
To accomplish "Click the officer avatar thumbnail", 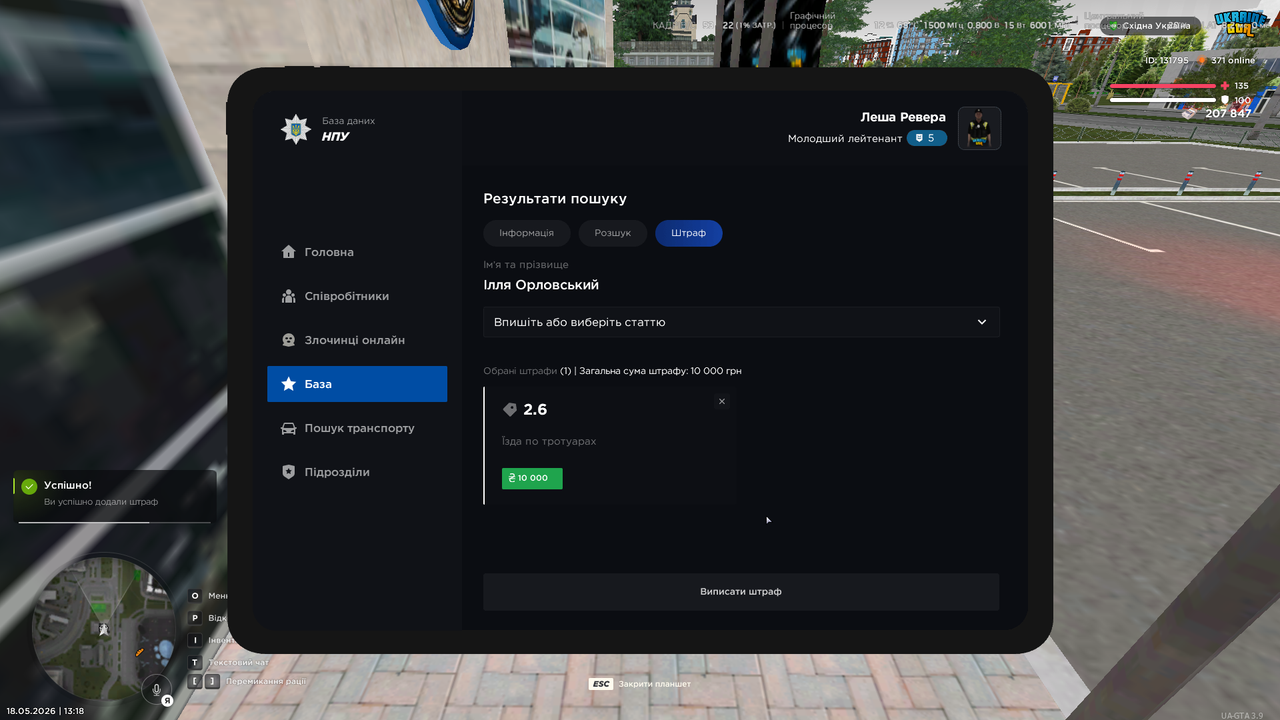I will 980,128.
